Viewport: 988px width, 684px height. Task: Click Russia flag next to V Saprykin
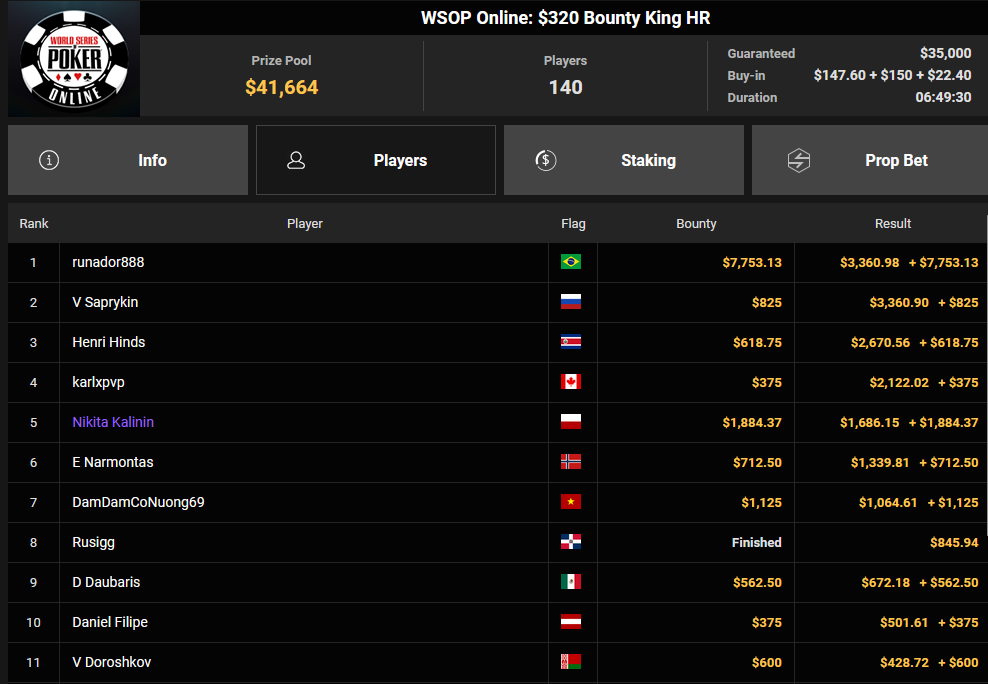pos(571,302)
